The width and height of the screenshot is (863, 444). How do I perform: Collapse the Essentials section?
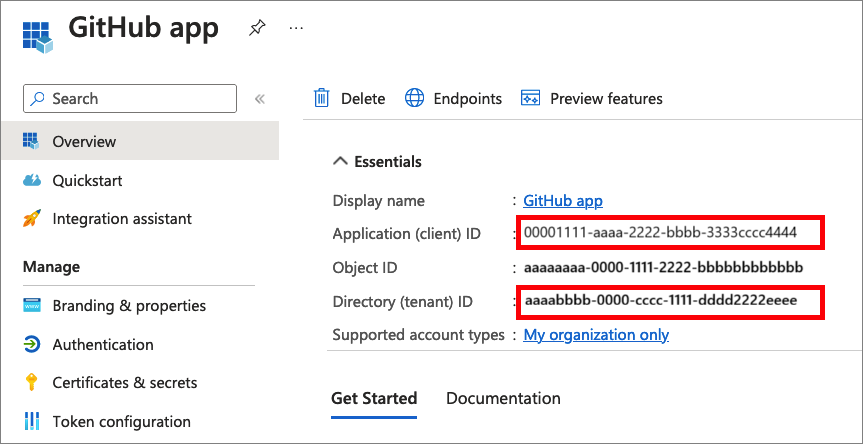click(x=341, y=161)
